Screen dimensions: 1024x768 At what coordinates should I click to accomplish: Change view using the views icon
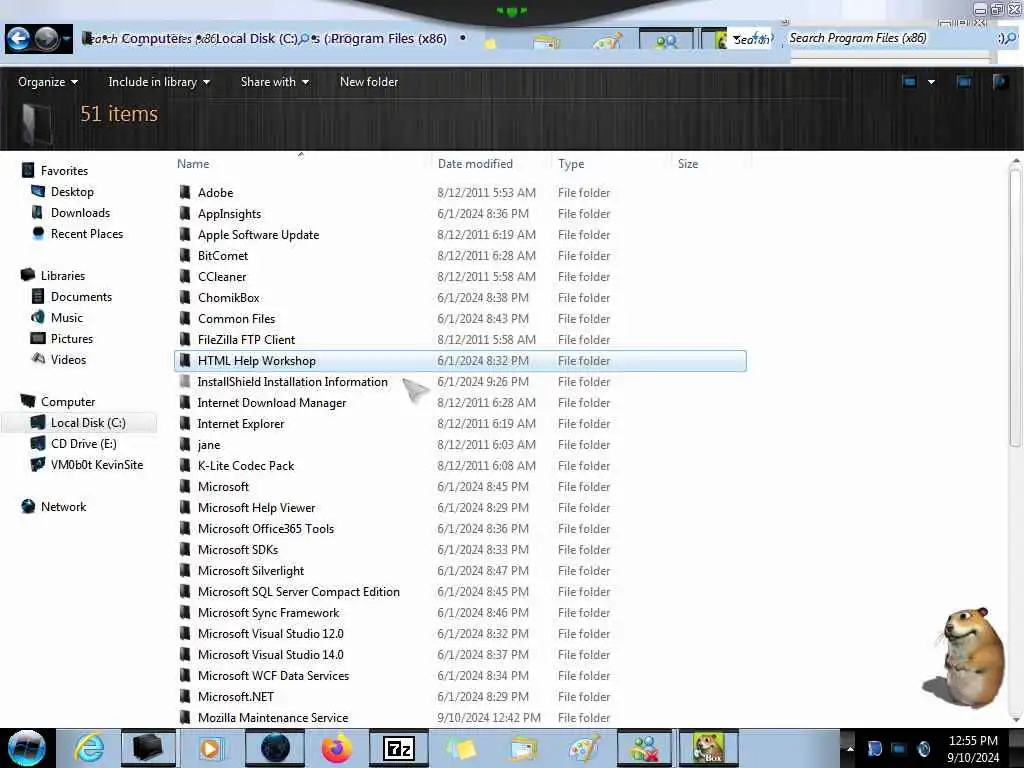point(909,82)
